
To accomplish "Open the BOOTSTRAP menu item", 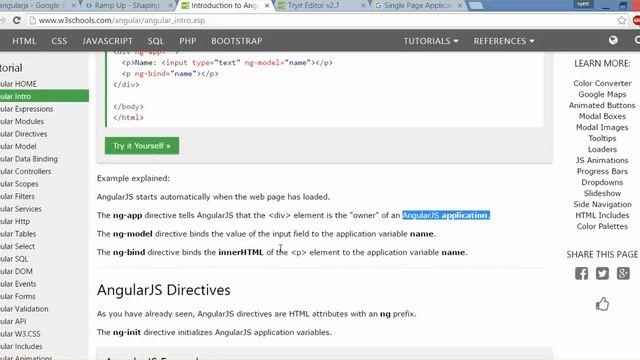I will coord(237,41).
